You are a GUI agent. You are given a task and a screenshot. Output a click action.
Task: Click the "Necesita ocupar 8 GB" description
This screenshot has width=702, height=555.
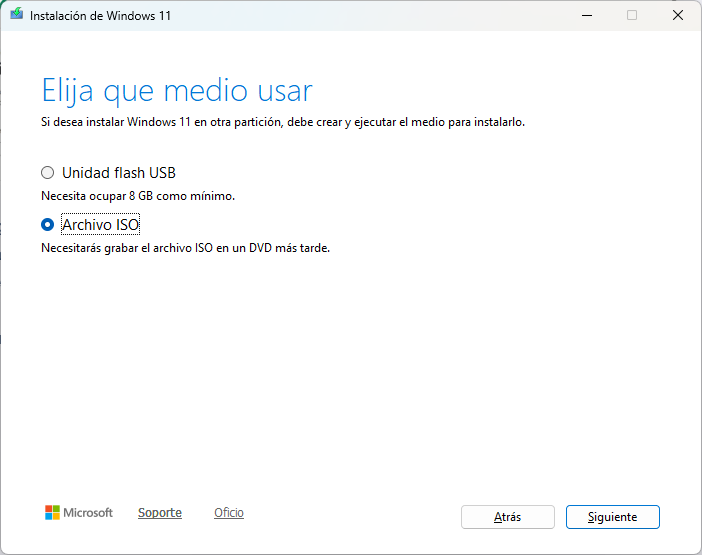[x=137, y=196]
